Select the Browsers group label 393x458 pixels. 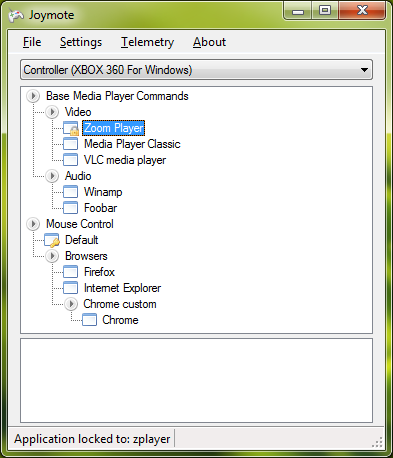86,256
